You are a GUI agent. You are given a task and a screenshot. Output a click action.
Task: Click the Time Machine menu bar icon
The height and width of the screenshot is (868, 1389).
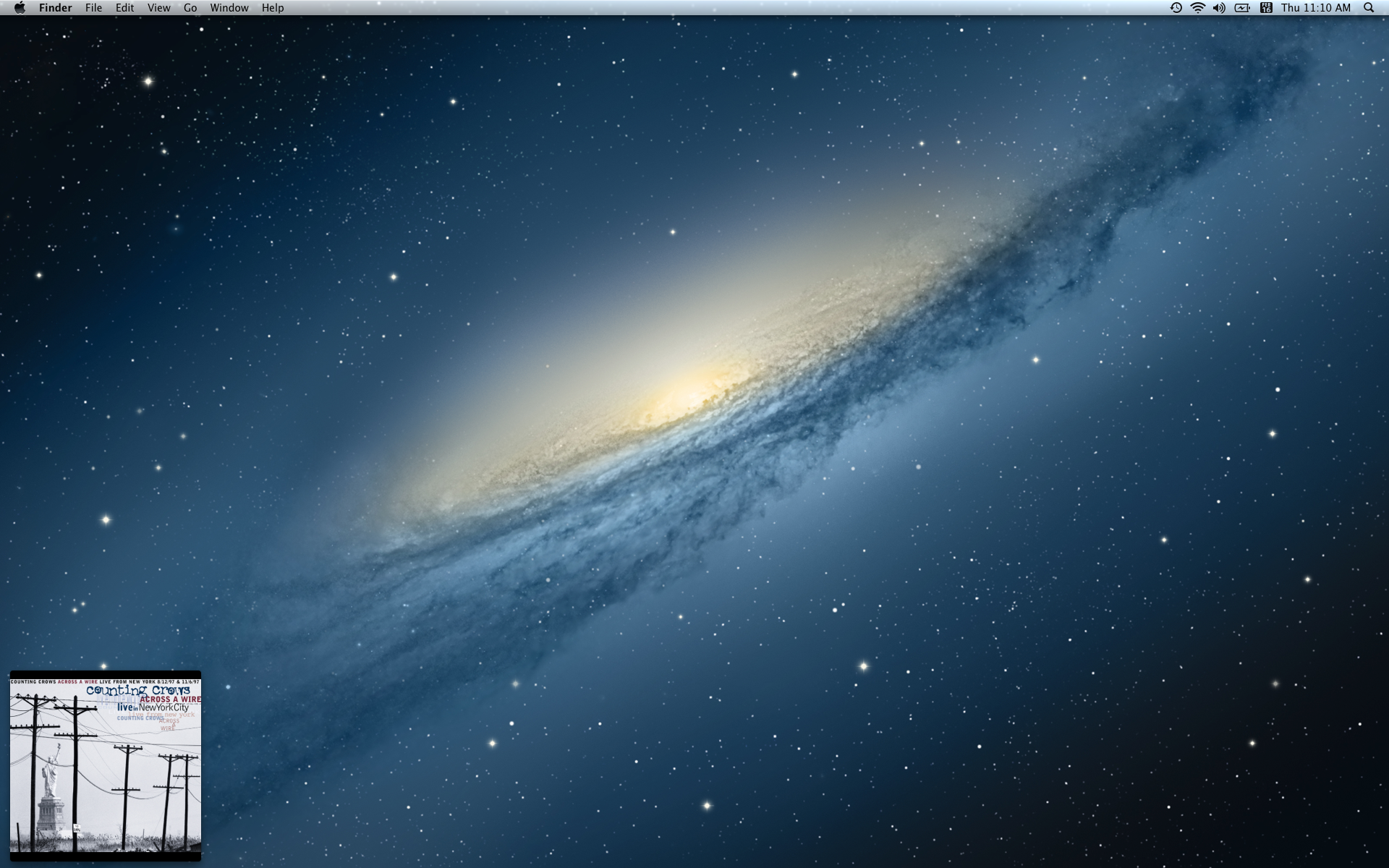tap(1176, 8)
